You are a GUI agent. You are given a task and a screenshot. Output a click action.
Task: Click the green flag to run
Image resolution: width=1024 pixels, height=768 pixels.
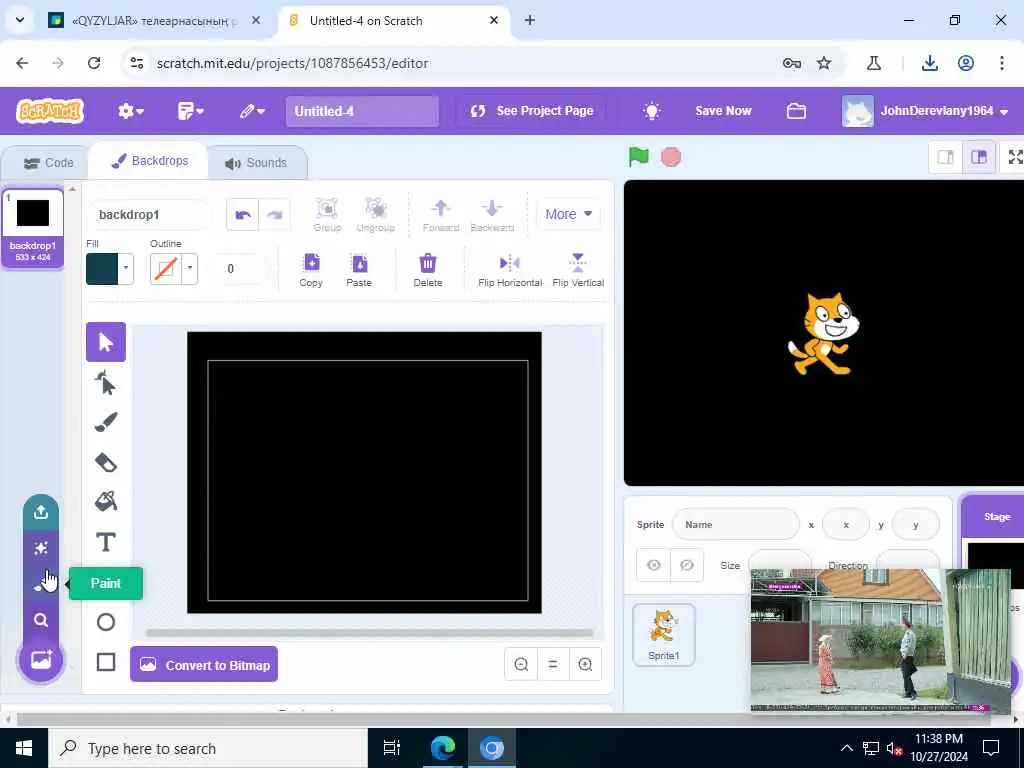click(639, 157)
